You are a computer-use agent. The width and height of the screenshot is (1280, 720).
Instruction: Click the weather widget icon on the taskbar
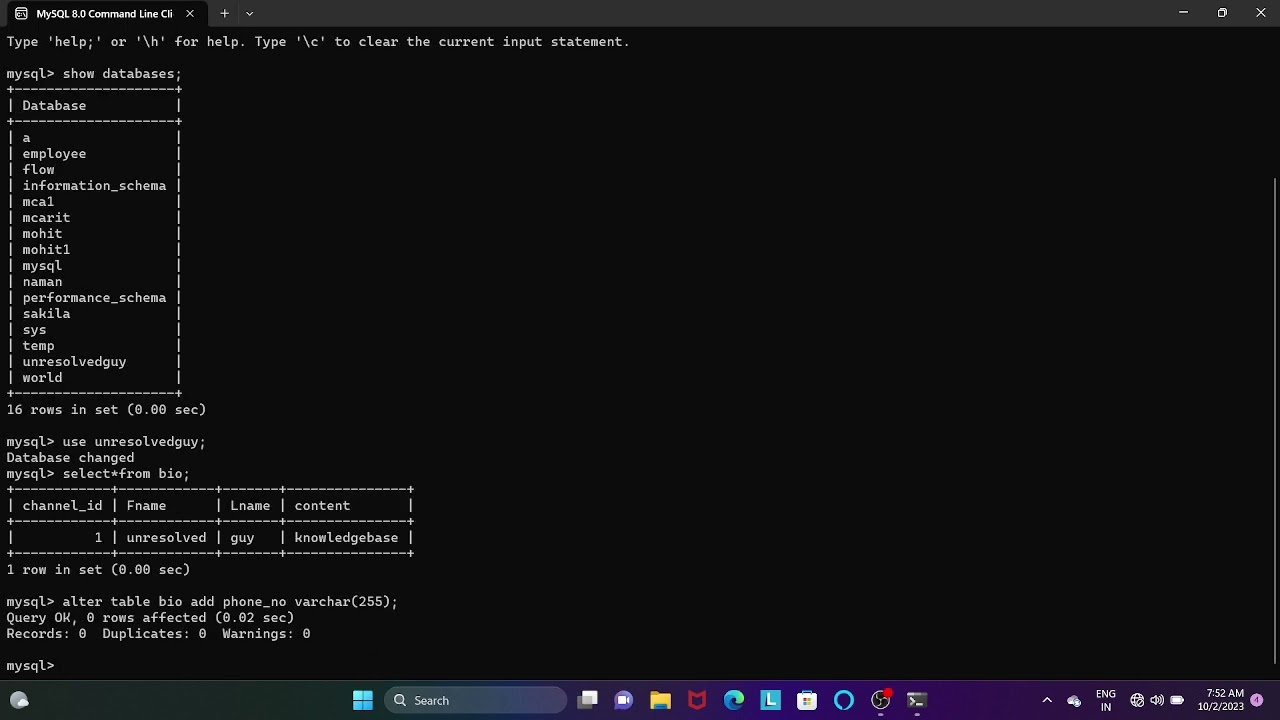click(20, 700)
